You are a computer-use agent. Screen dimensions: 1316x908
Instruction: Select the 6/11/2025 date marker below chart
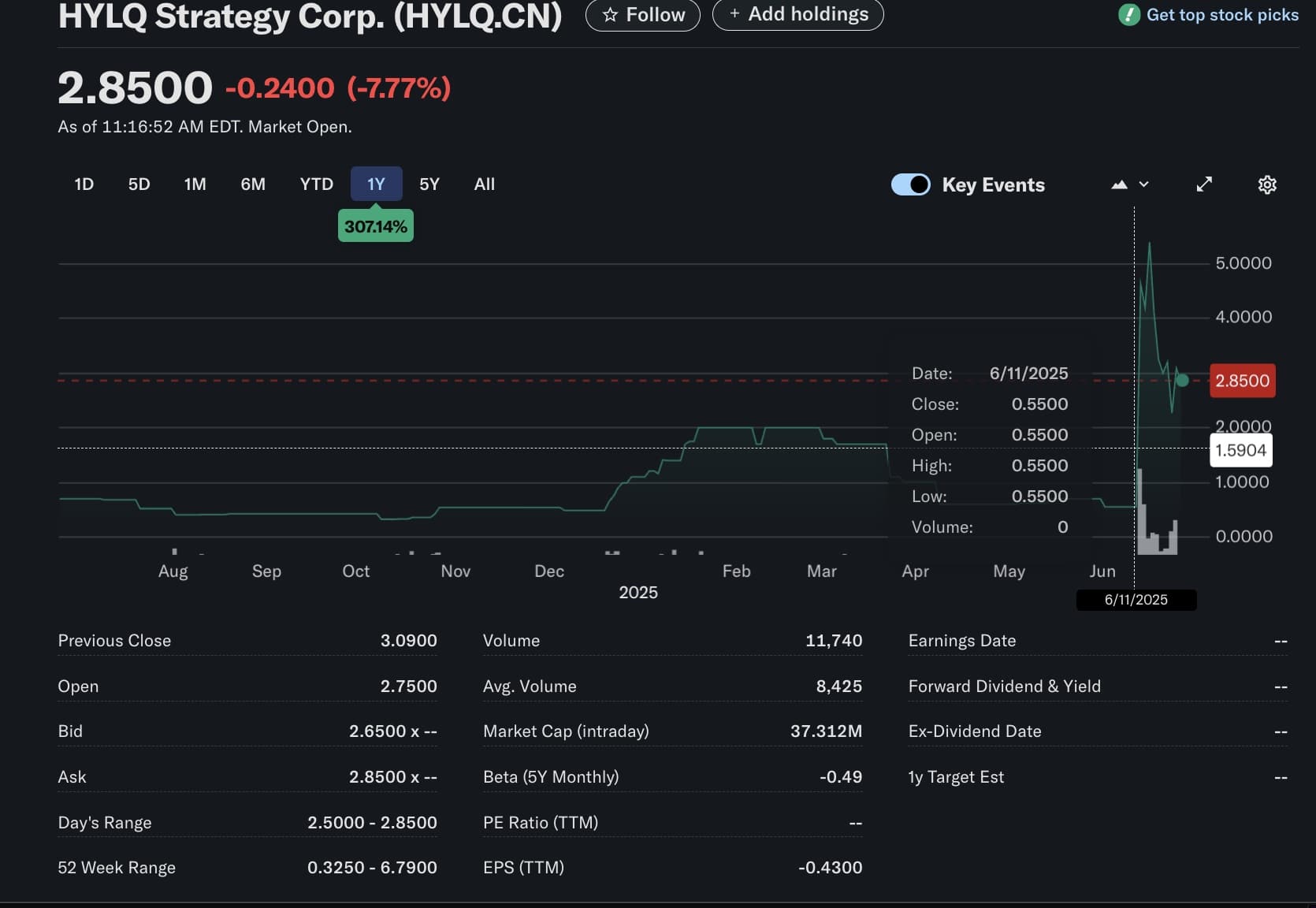[x=1136, y=600]
